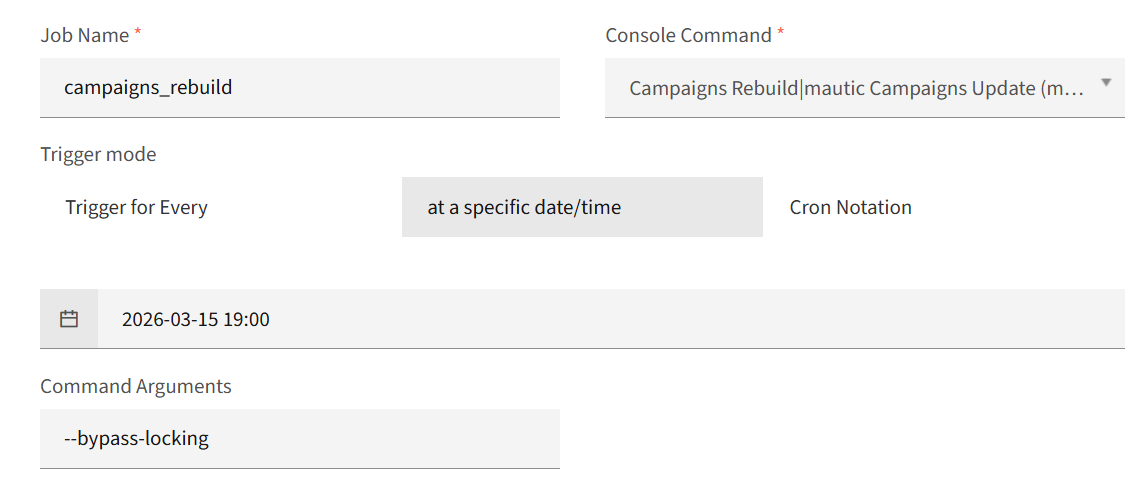Screen dimensions: 1140x503
Task: Click the red asterisk beside Job Name
Action: 138,34
